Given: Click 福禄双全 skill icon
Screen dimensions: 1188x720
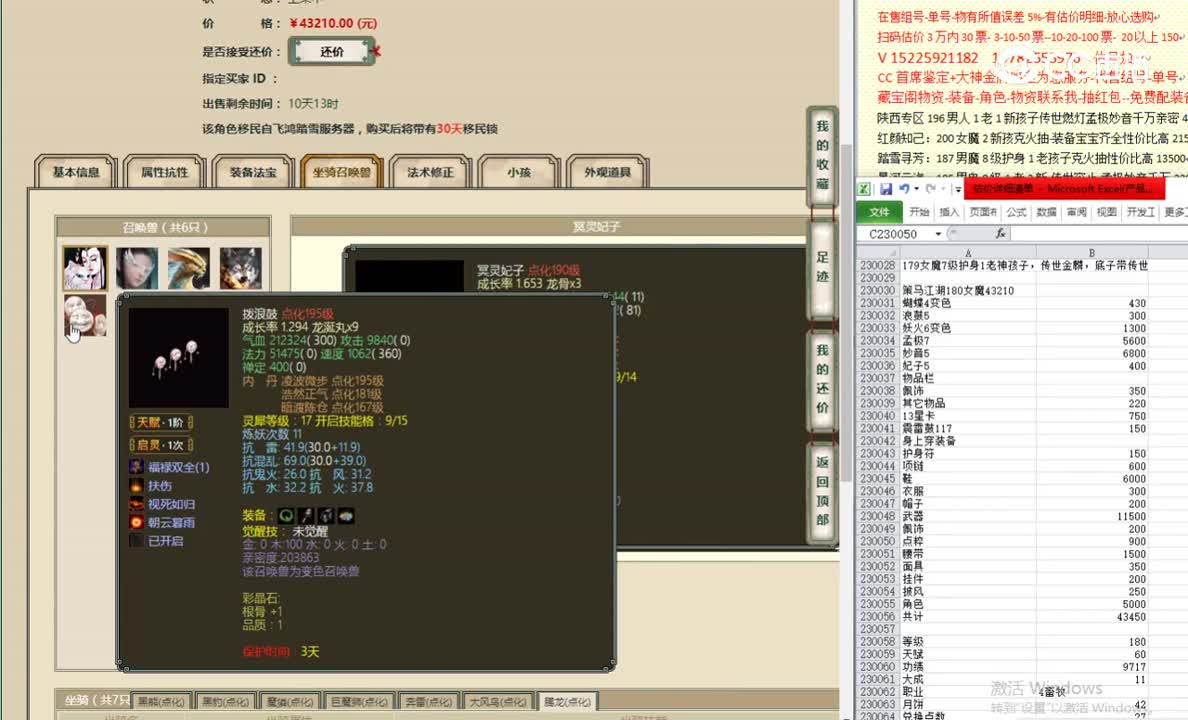Looking at the screenshot, I should click(136, 467).
